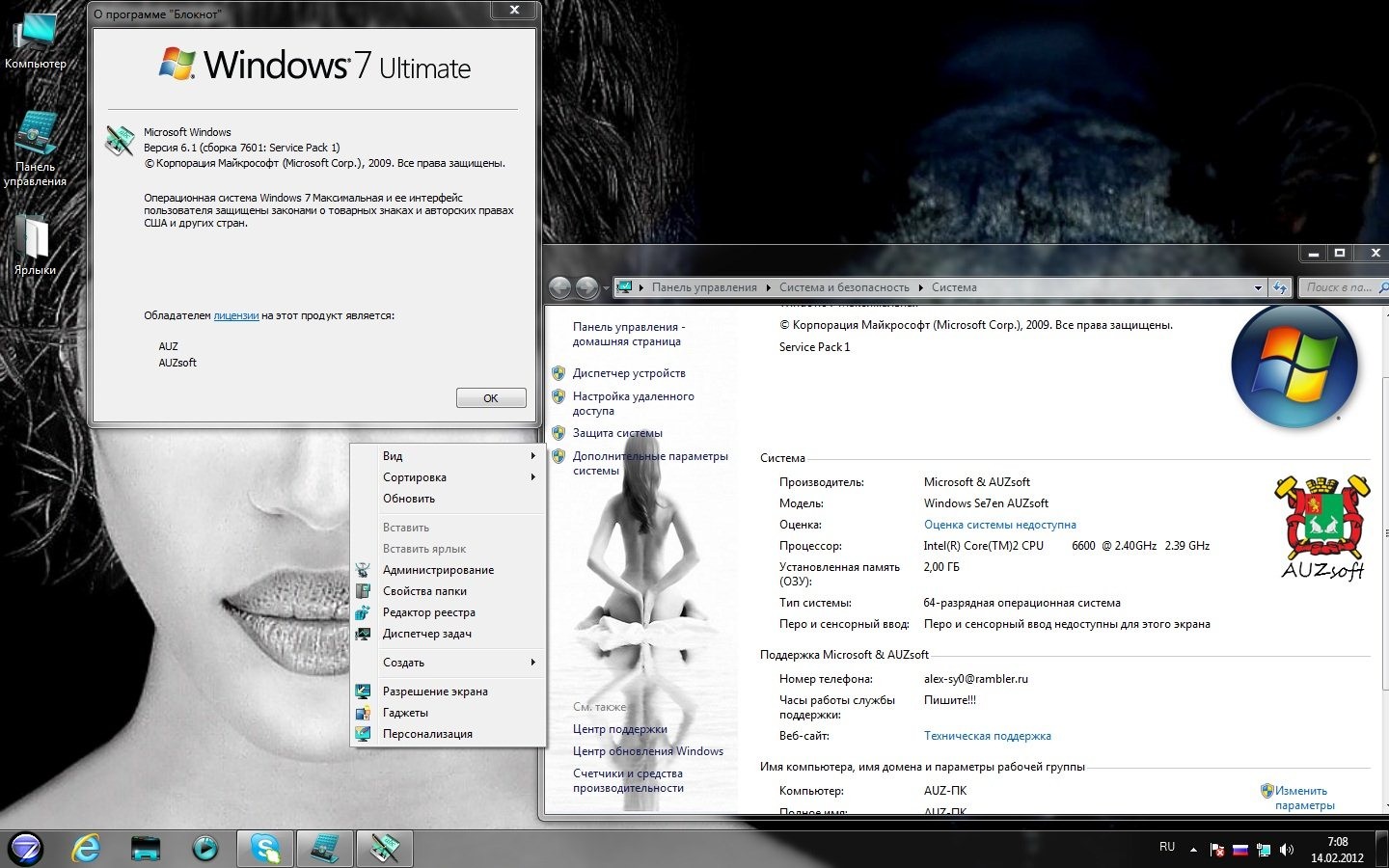The image size is (1389, 868).
Task: Select Разрешение экрана in the context menu
Action: point(449,692)
